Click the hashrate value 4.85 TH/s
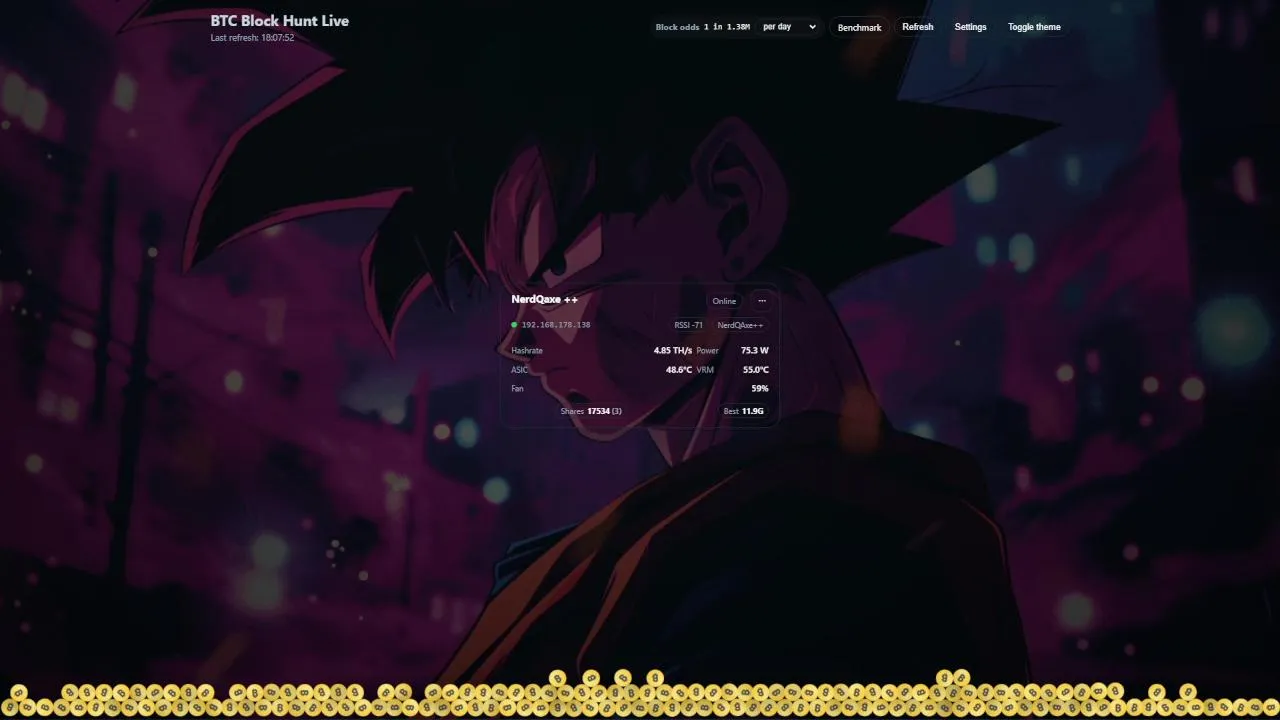This screenshot has width=1280, height=720. click(673, 351)
